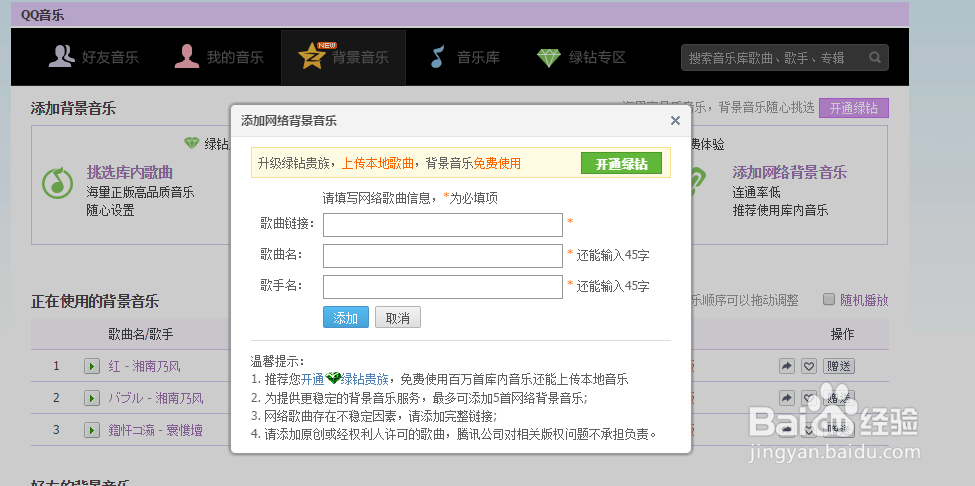This screenshot has width=975, height=486.
Task: Click song title 红 - 湘南乃风
Action: tap(144, 366)
